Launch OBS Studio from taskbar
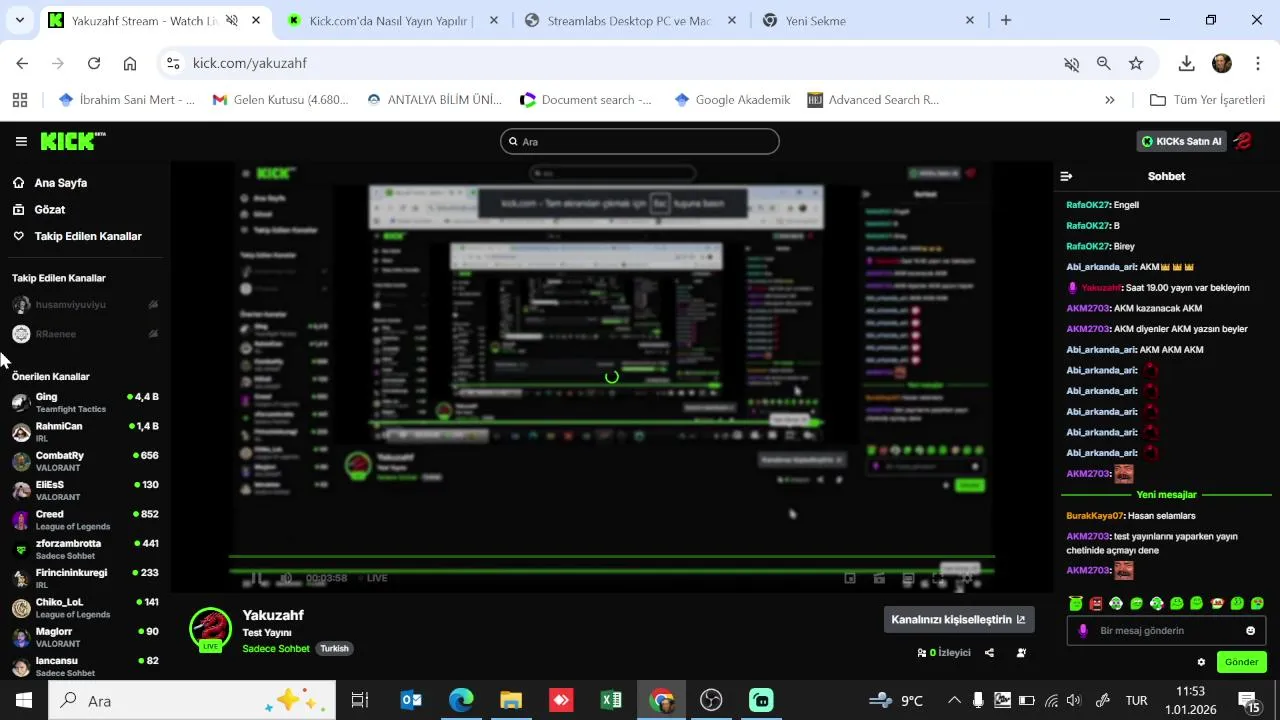The image size is (1280, 720). (x=711, y=700)
